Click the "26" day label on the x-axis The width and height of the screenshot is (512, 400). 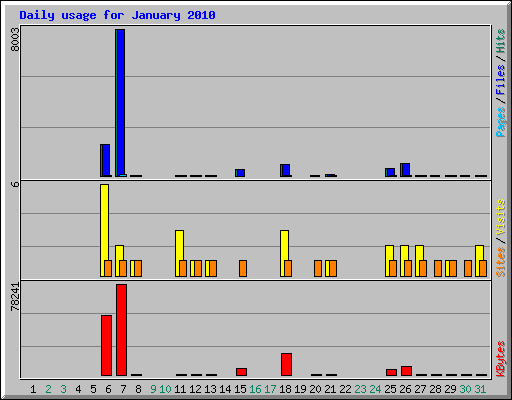point(405,389)
